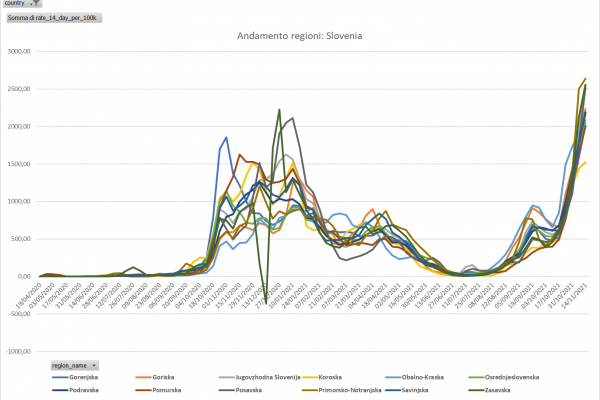Viewport: 600px width, 400px height.
Task: Pick the Pomurska legend entry
Action: (158, 390)
